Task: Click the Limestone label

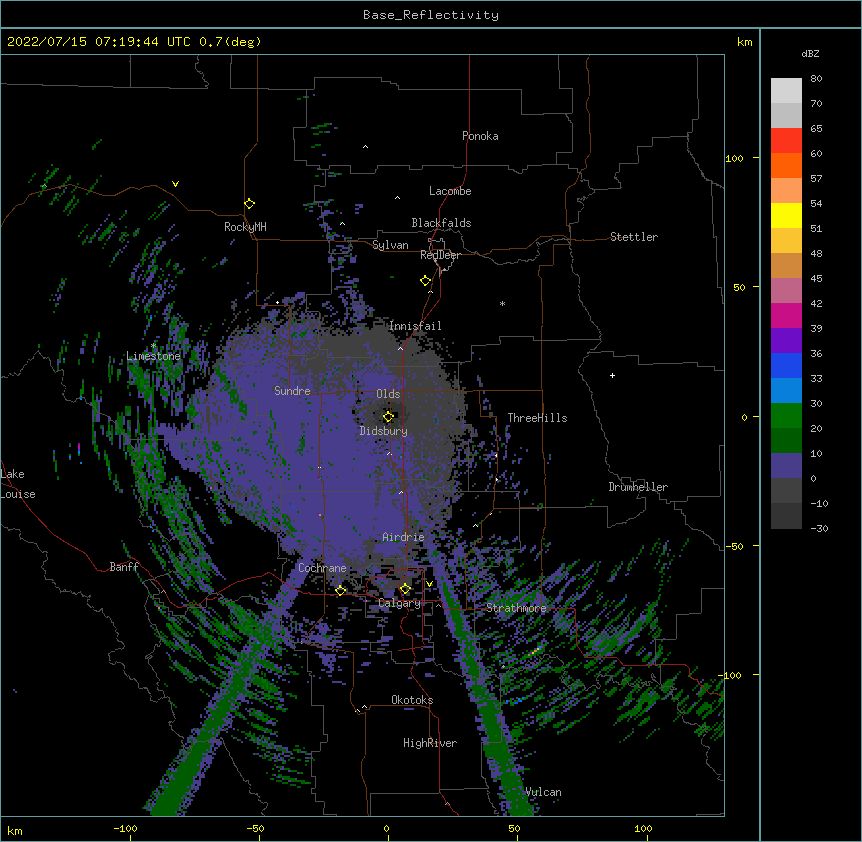Action: click(153, 356)
